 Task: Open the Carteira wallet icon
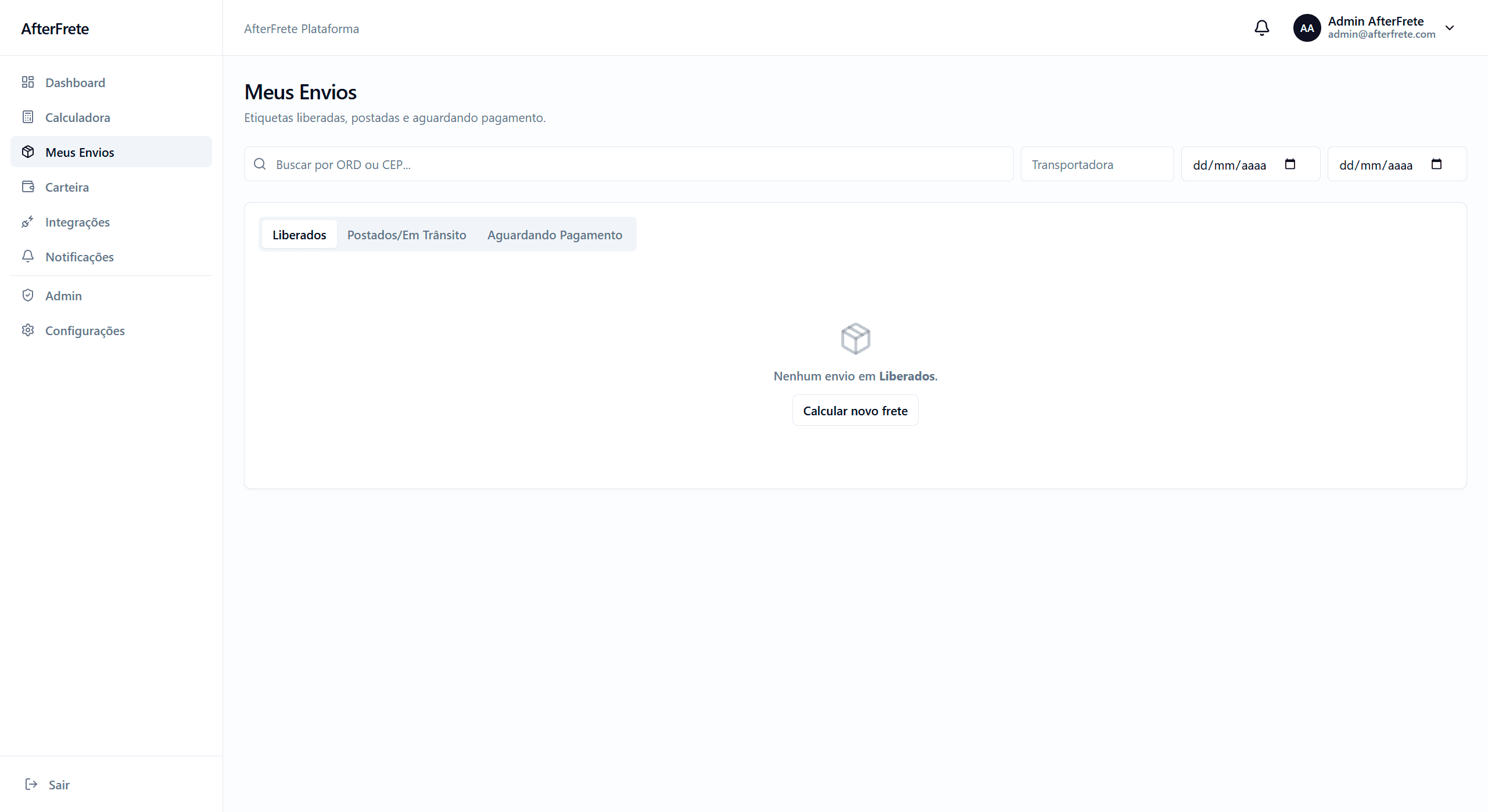tap(28, 186)
